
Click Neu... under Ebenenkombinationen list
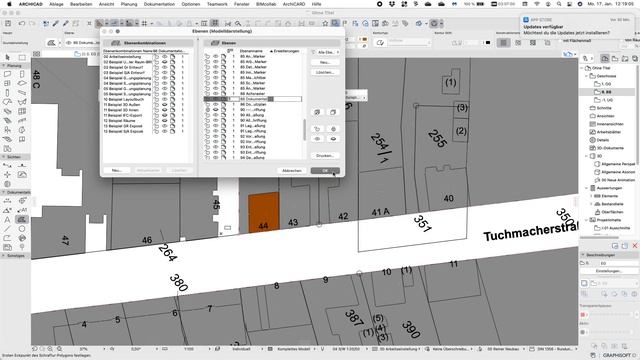coord(117,170)
